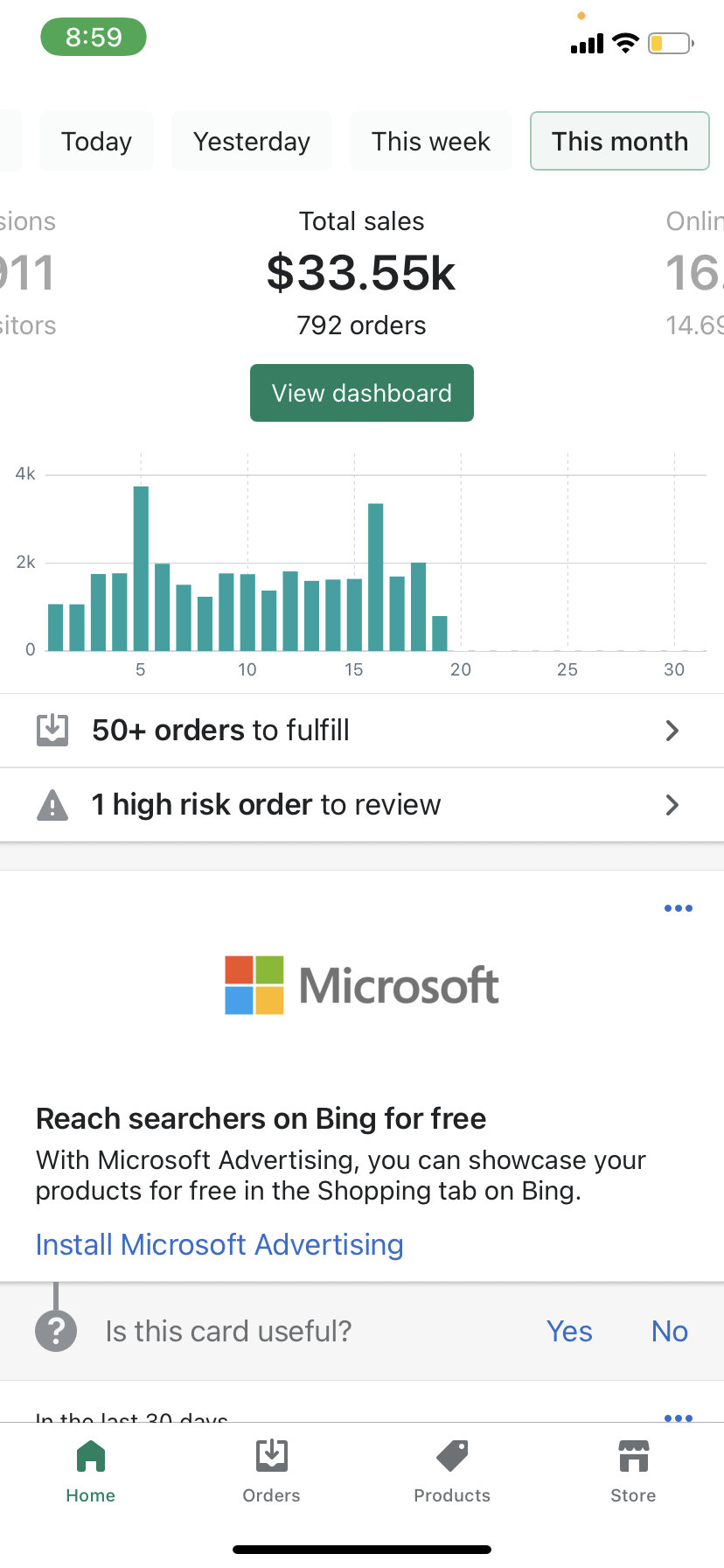The image size is (724, 1568).
Task: Expand the 50+ orders to fulfill chevron
Action: click(672, 731)
